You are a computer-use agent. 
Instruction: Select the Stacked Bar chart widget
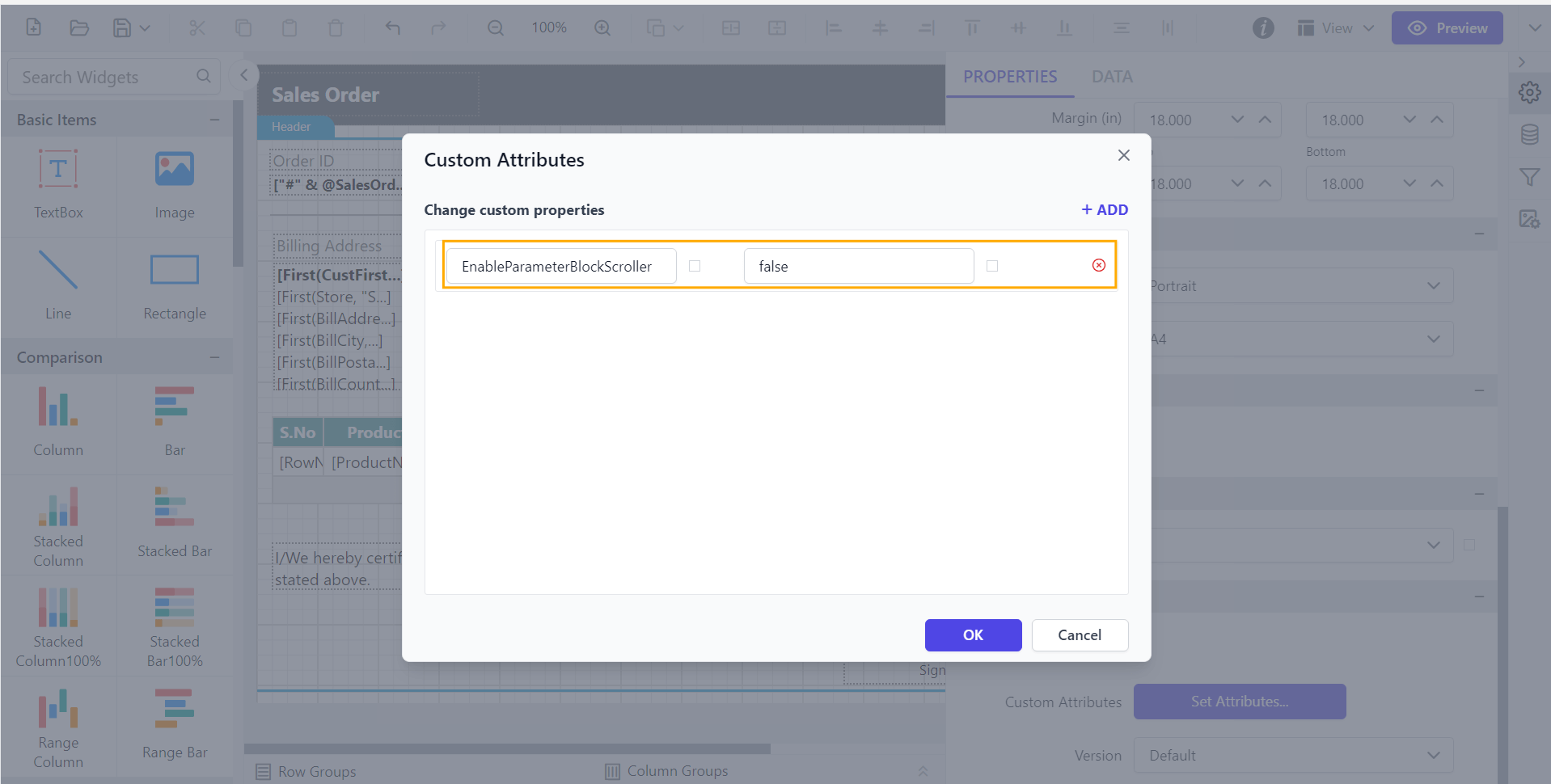click(173, 525)
